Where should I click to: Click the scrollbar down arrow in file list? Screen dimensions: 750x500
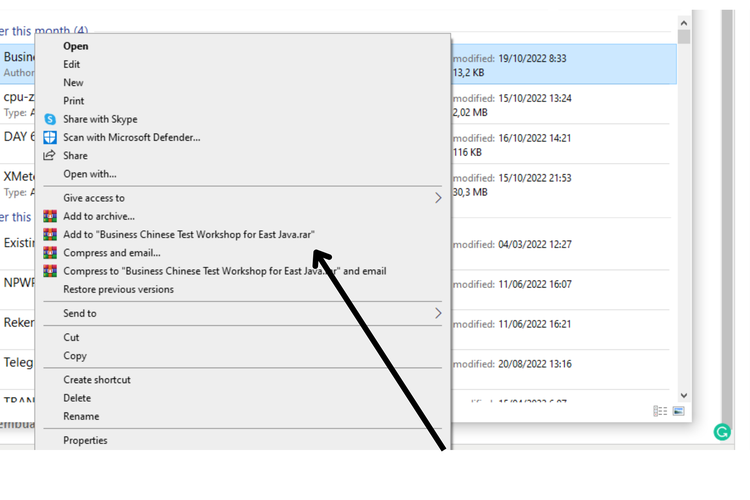(684, 396)
